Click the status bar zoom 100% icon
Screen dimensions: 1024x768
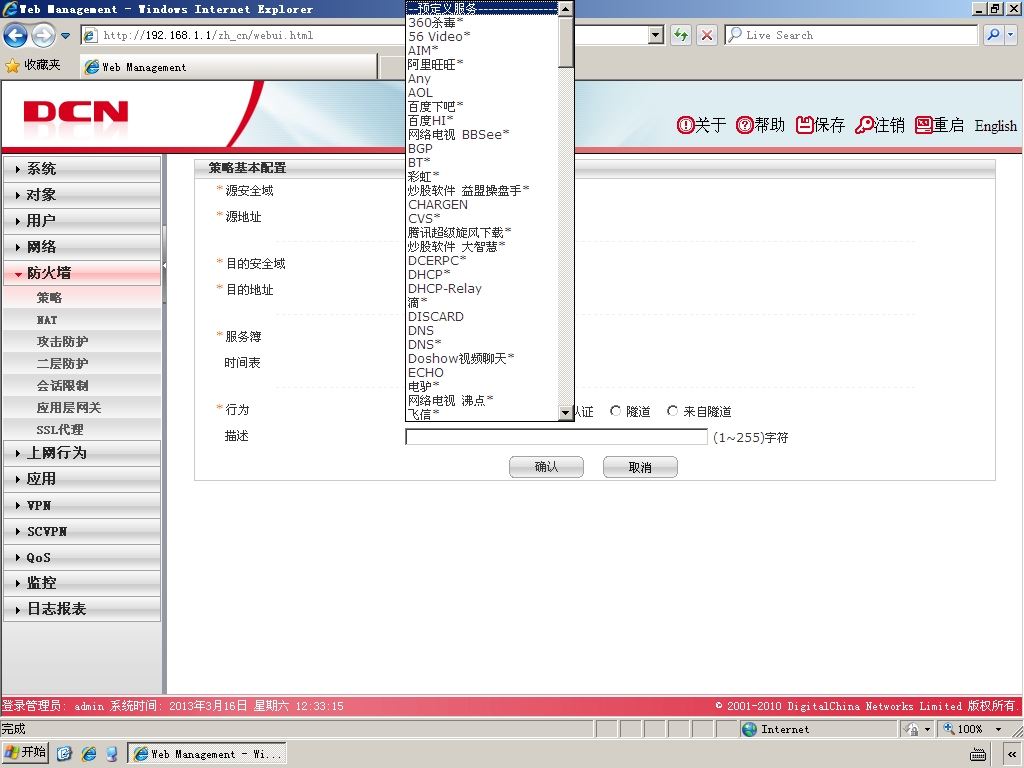(x=949, y=729)
